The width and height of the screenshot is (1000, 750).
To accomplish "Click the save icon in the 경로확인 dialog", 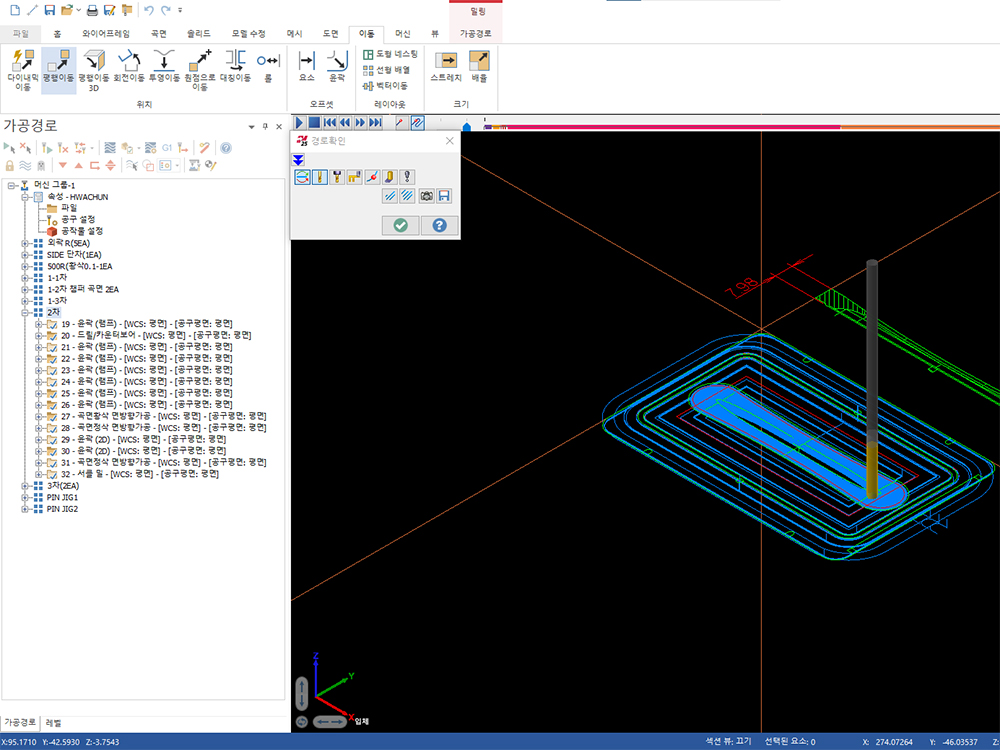I will tap(443, 195).
